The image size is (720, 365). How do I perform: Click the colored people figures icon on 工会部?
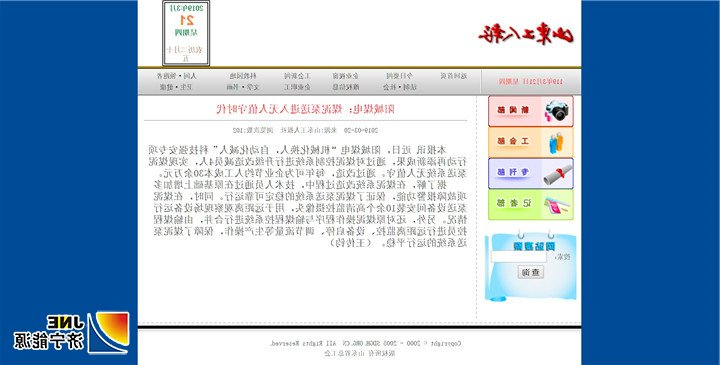pyautogui.click(x=556, y=143)
